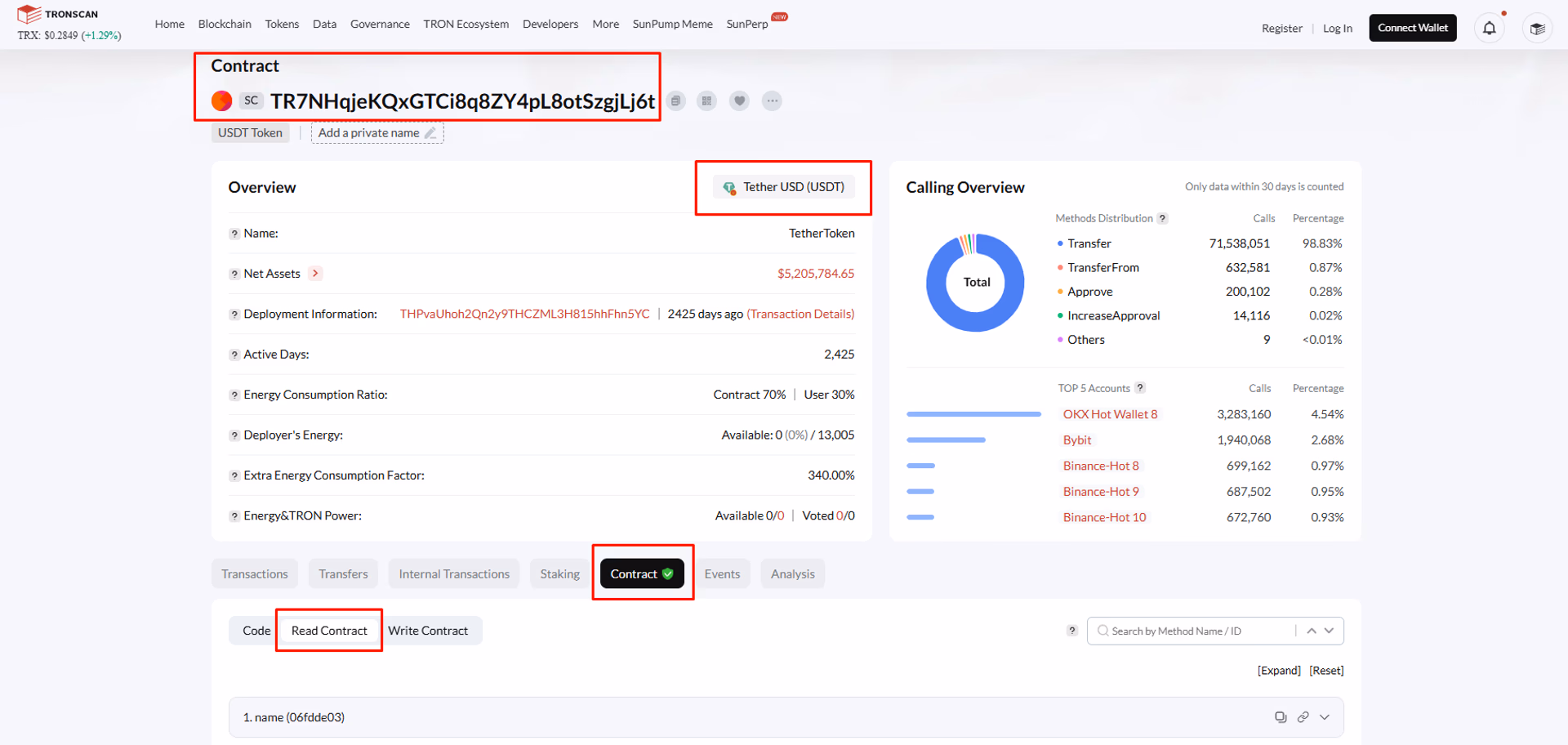Select the Events tab
This screenshot has height=745, width=1568.
coord(723,574)
